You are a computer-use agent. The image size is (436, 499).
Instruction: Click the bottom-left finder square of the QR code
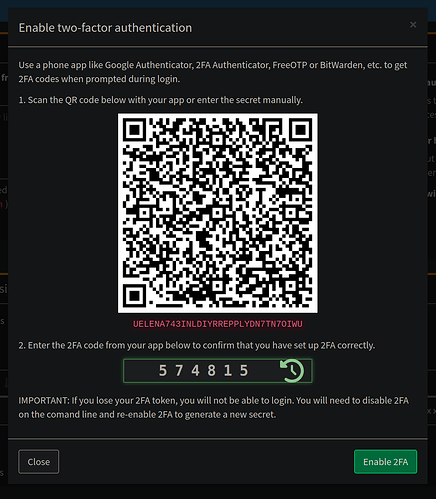(134, 296)
